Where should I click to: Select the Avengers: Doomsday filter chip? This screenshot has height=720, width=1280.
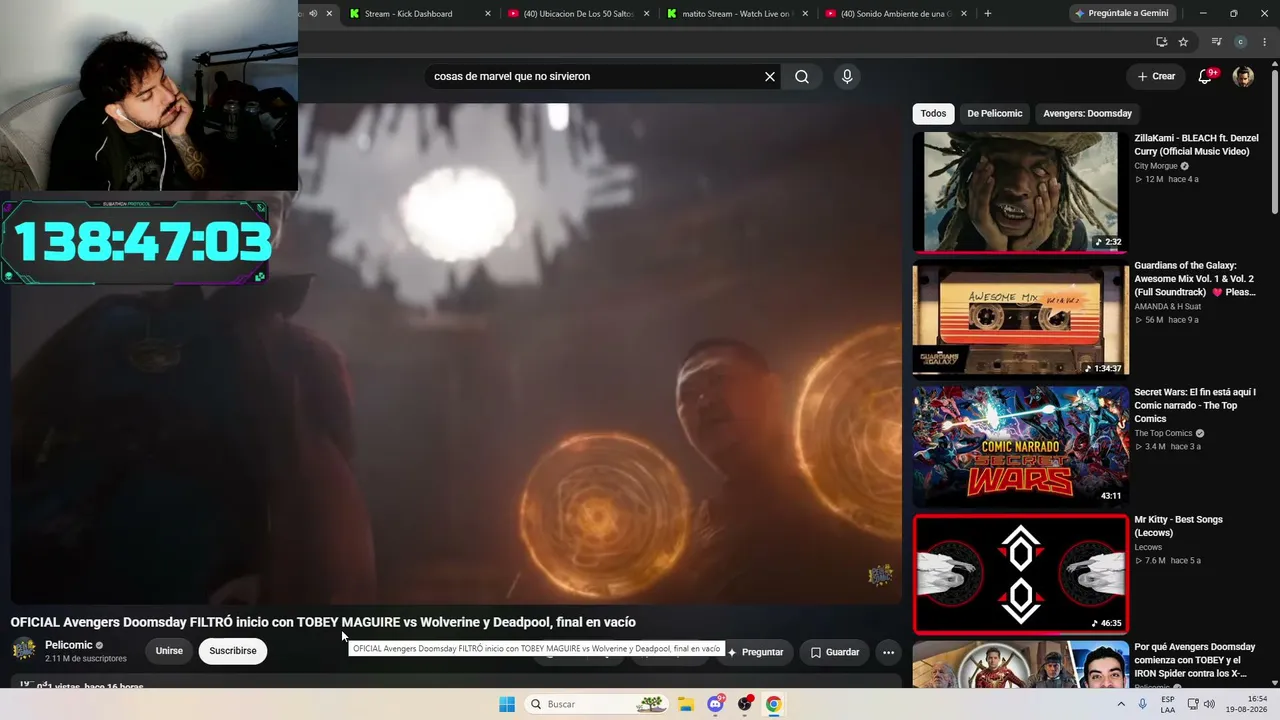[1088, 113]
